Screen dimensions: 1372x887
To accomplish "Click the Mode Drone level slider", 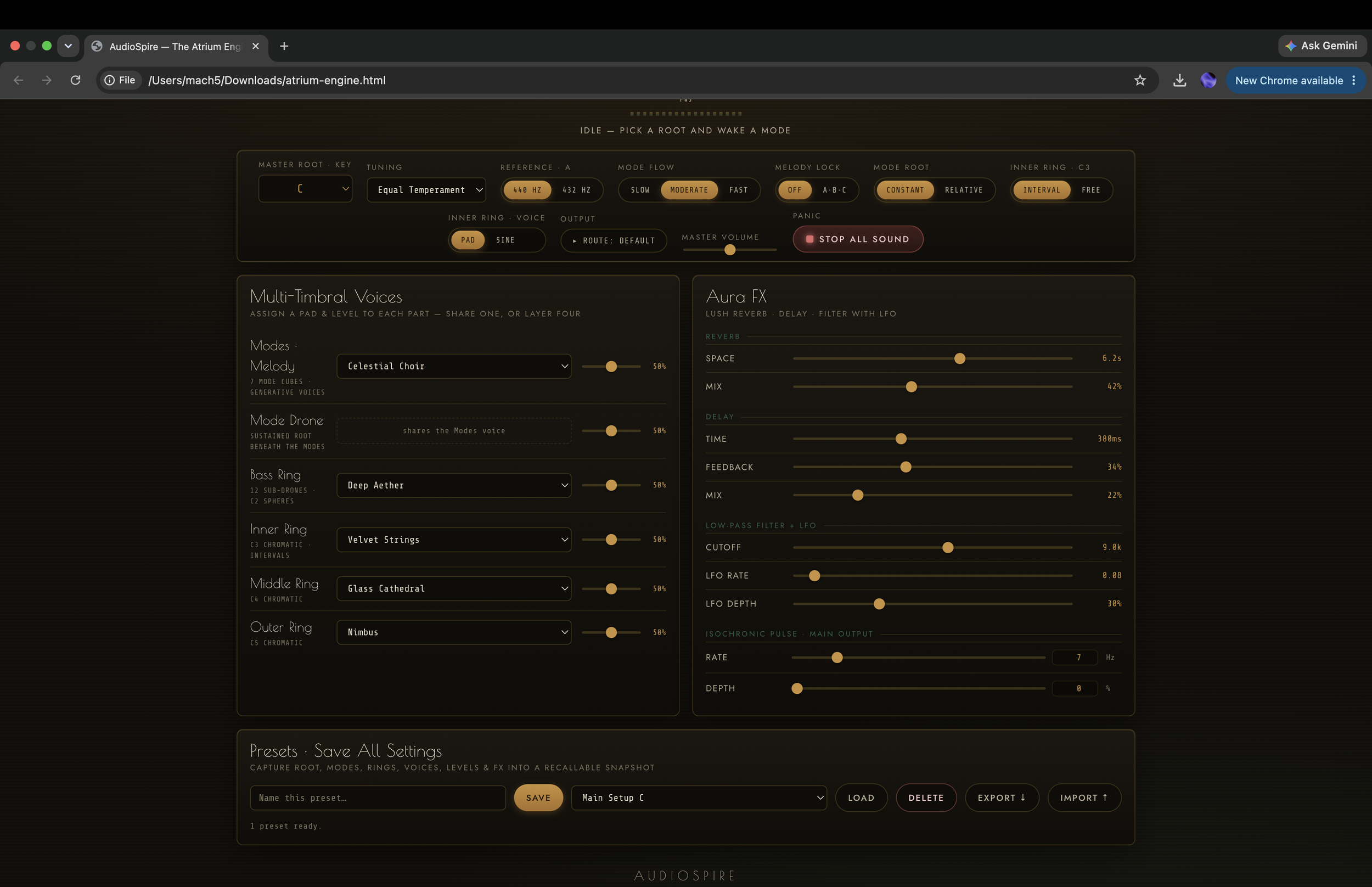I will click(611, 431).
